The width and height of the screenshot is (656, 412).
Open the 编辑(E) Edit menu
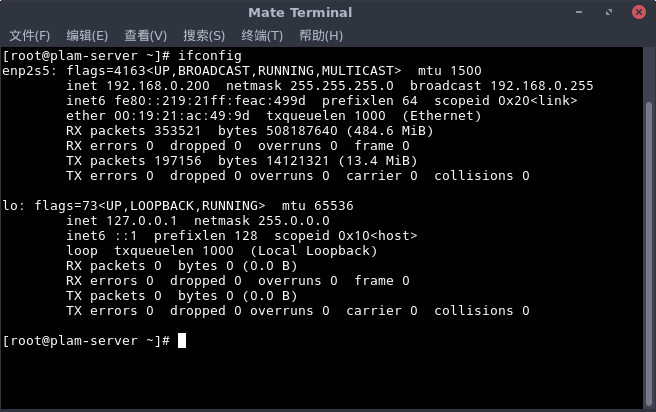[87, 35]
